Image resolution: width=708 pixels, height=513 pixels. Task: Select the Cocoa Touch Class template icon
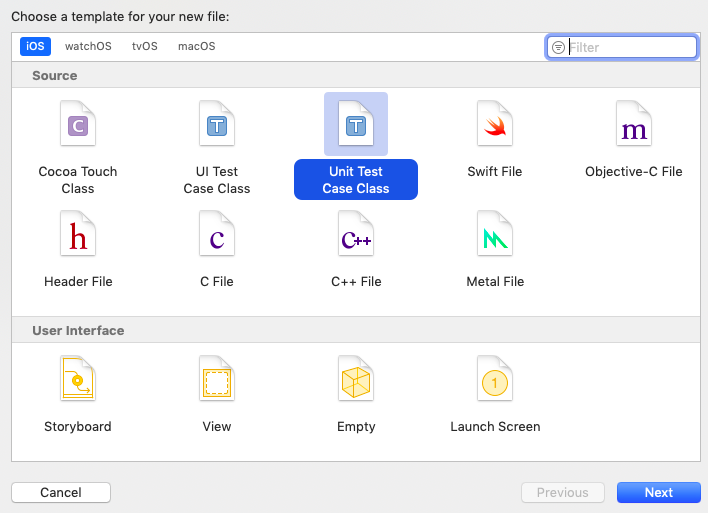pos(78,123)
